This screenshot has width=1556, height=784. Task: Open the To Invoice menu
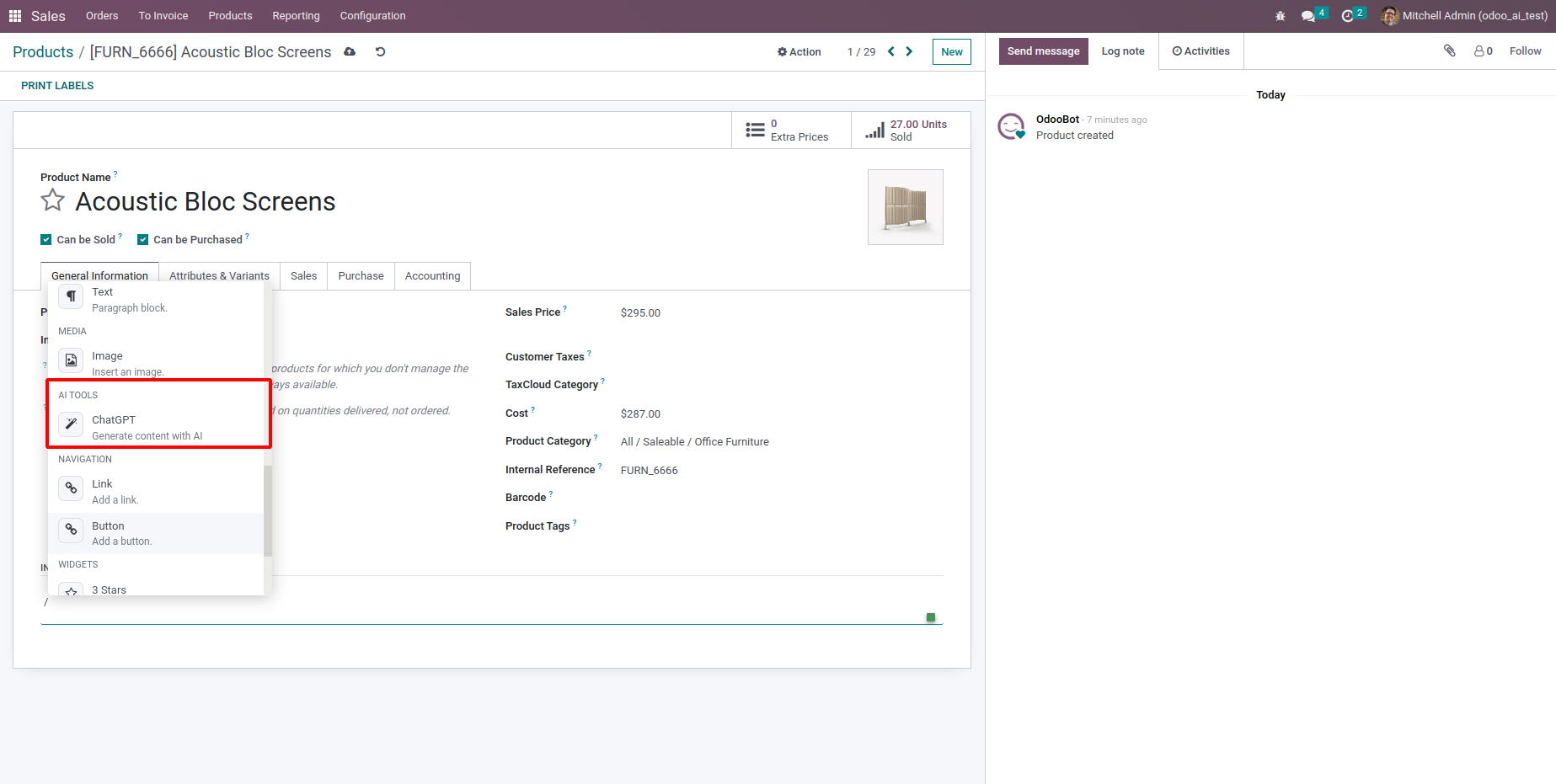pyautogui.click(x=163, y=16)
